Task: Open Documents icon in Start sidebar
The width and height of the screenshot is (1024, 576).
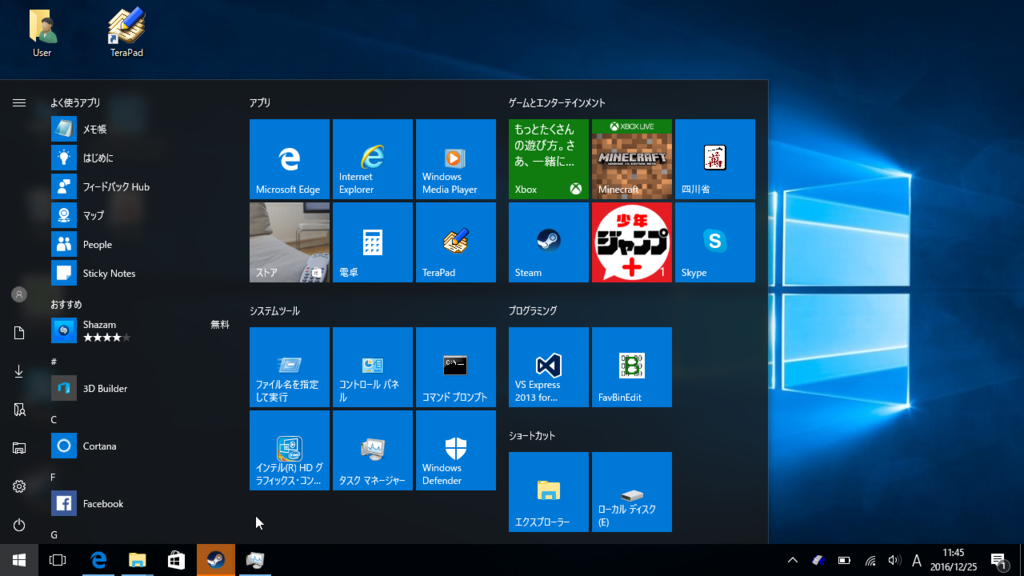Action: (19, 332)
